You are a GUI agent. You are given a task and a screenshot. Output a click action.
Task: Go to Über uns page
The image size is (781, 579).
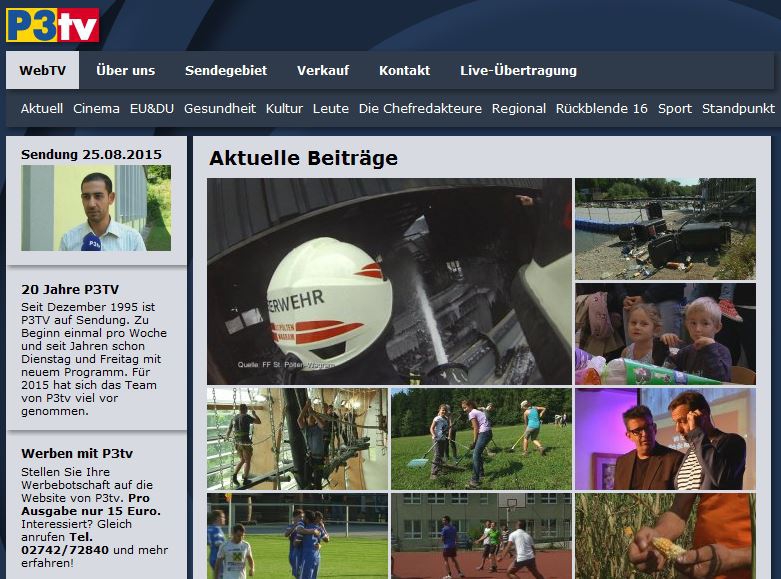pos(125,71)
